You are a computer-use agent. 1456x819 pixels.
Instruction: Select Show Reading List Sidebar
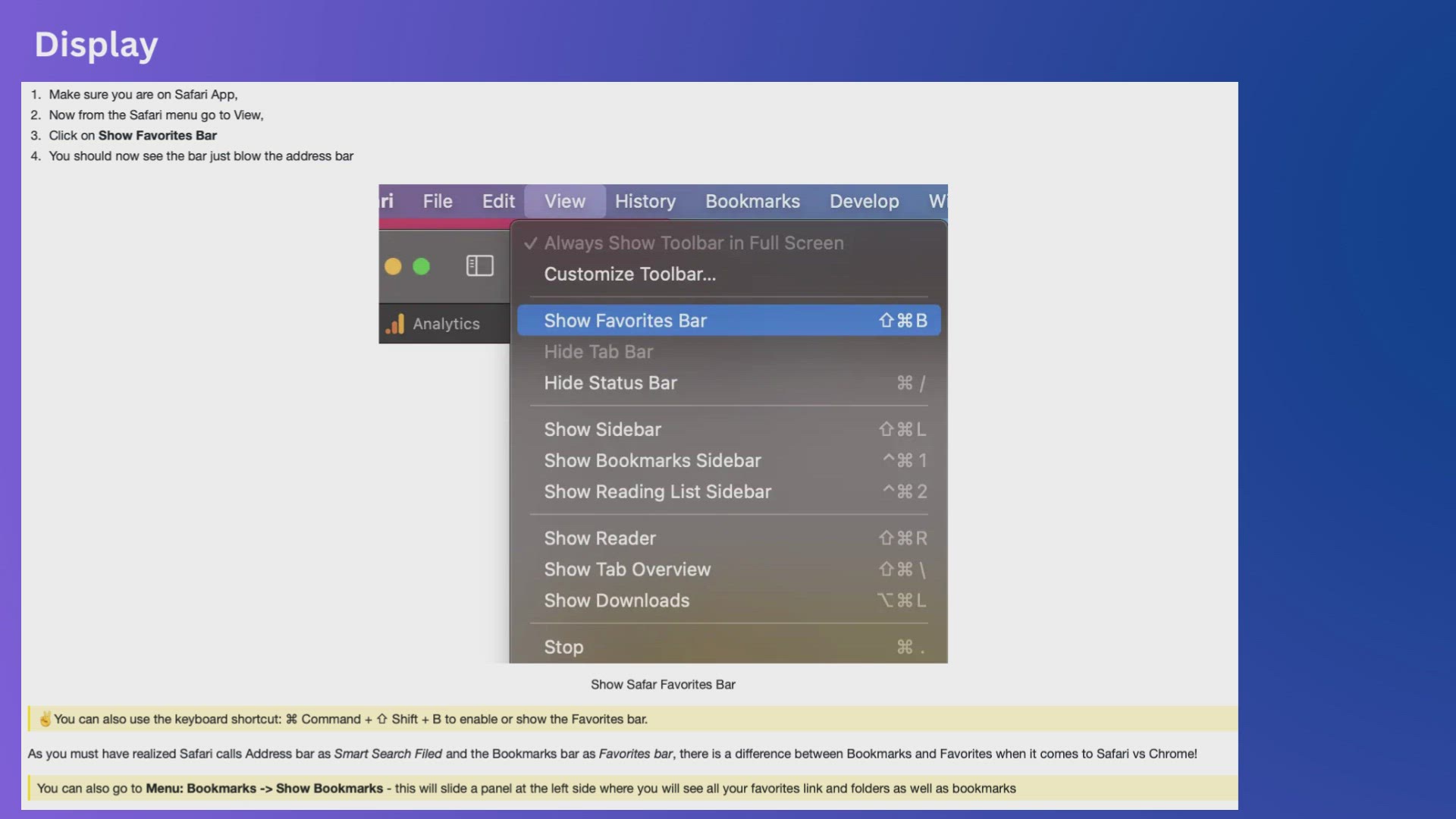tap(657, 491)
